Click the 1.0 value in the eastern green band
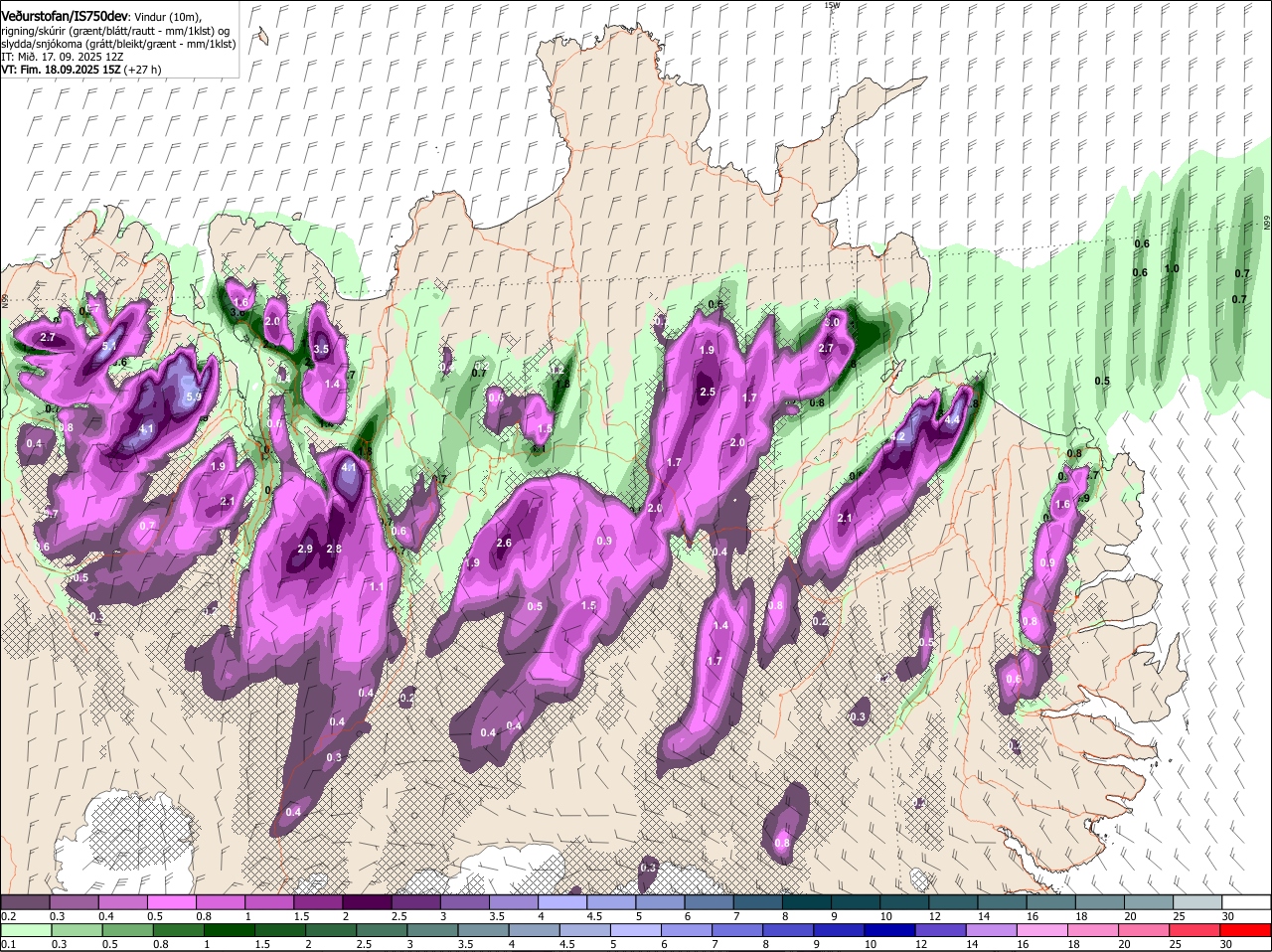Screen dimensions: 1272x952 click(x=1172, y=268)
